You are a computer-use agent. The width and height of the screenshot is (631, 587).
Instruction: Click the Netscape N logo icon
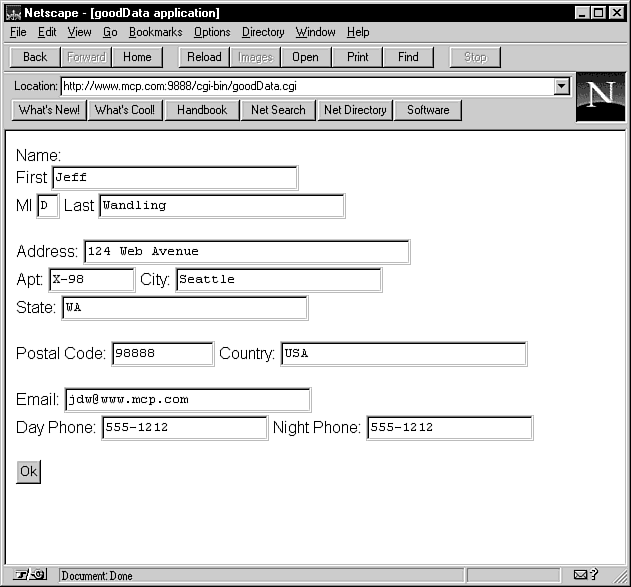click(600, 97)
